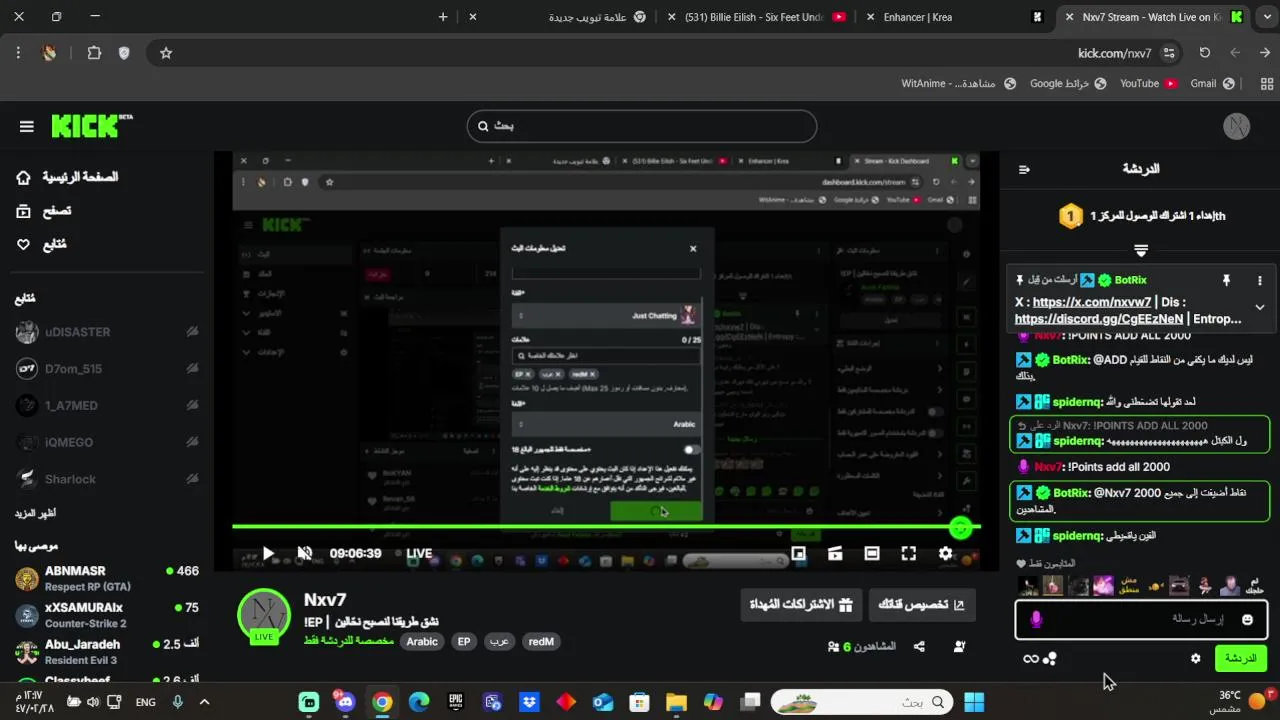Viewport: 1280px width, 720px height.
Task: Open recommended channel Abu_Jaradeh
Action: pos(106,652)
